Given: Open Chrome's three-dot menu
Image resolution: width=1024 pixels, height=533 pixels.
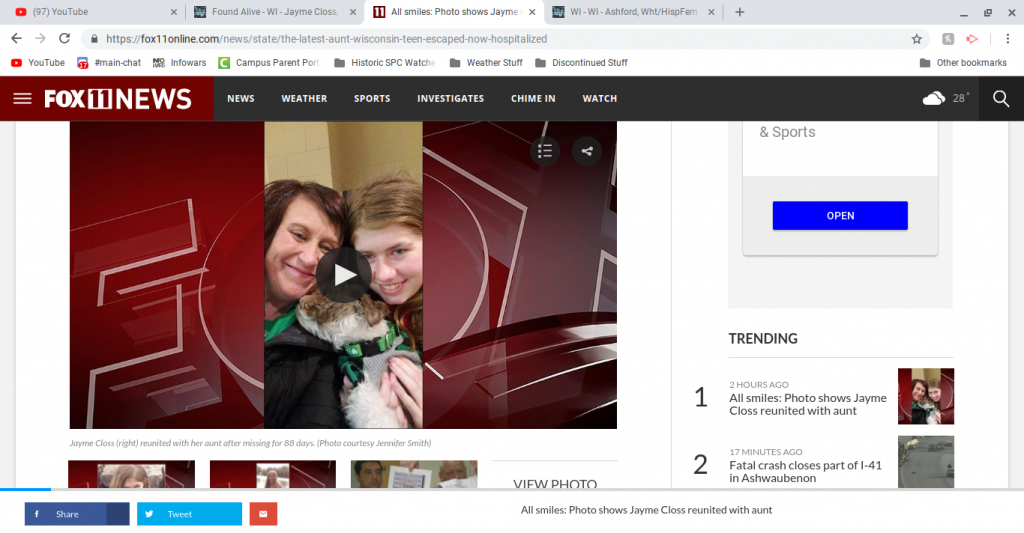Looking at the screenshot, I should (1007, 39).
